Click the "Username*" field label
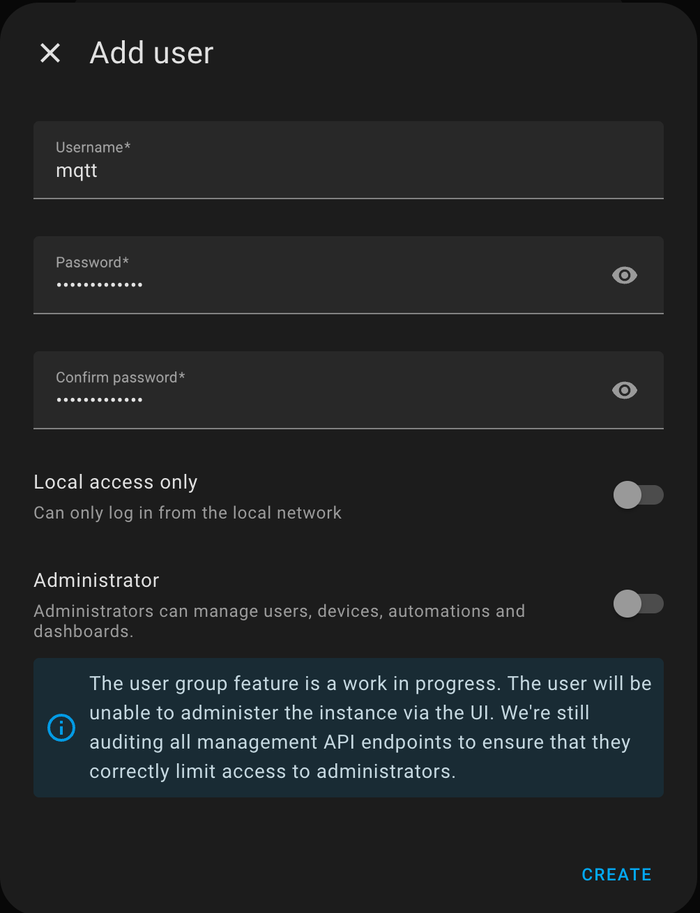The width and height of the screenshot is (700, 913). [x=93, y=147]
